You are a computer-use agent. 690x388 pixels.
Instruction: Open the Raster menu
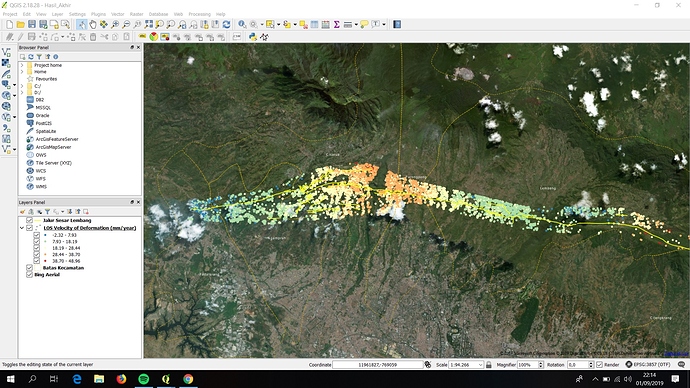point(136,14)
